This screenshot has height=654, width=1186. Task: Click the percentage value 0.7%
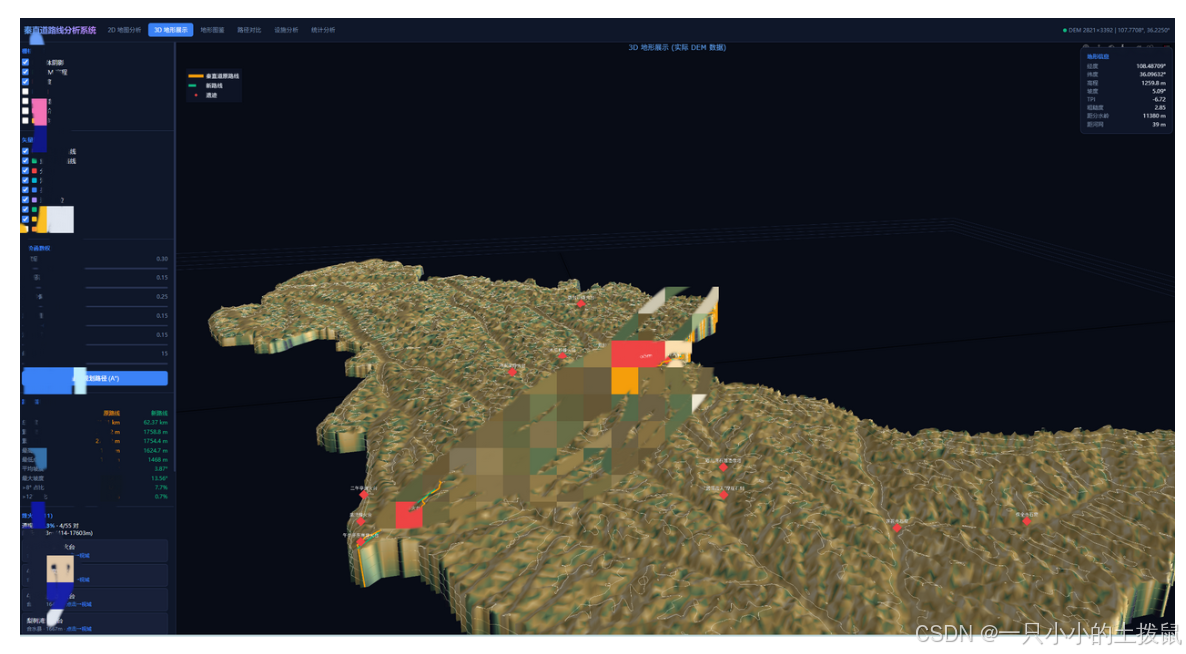point(161,497)
